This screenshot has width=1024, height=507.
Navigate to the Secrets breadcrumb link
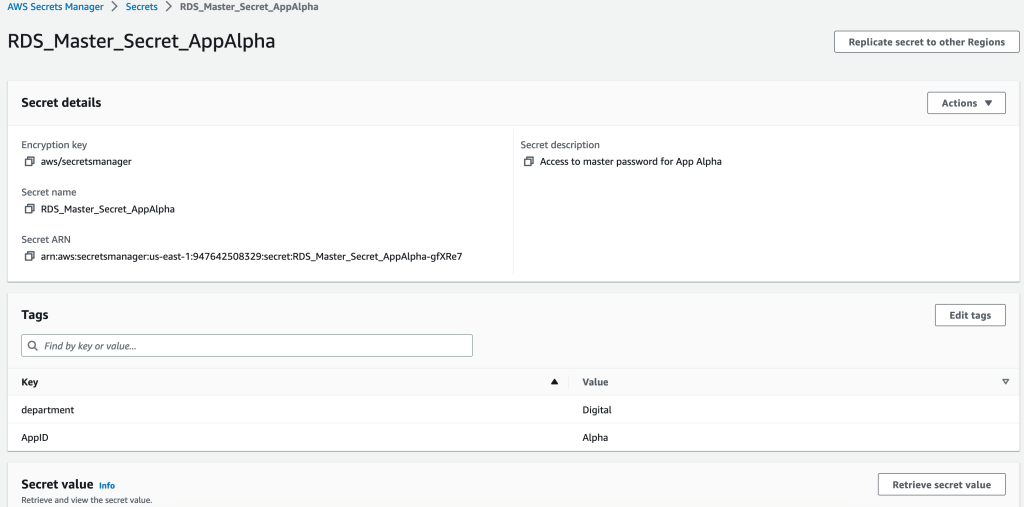[x=141, y=7]
